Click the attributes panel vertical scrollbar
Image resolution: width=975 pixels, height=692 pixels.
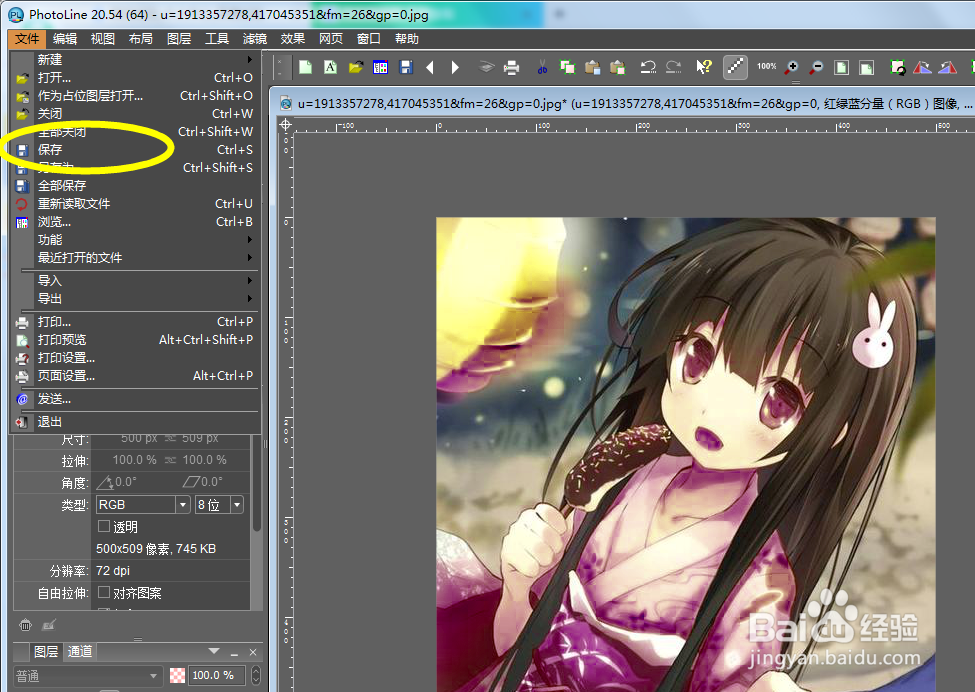click(x=256, y=484)
